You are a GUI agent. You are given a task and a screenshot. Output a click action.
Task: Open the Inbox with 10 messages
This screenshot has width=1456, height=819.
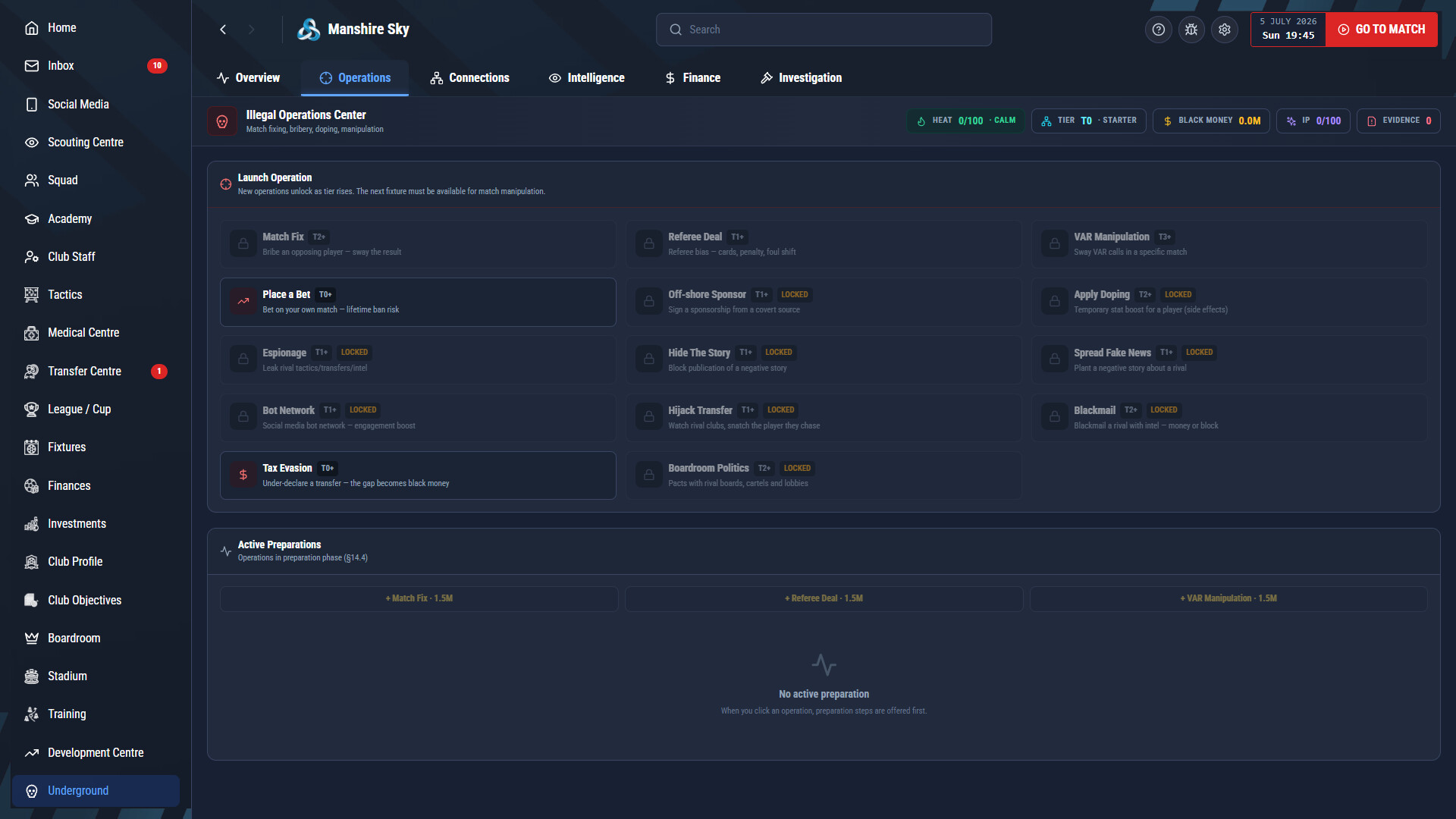click(96, 66)
